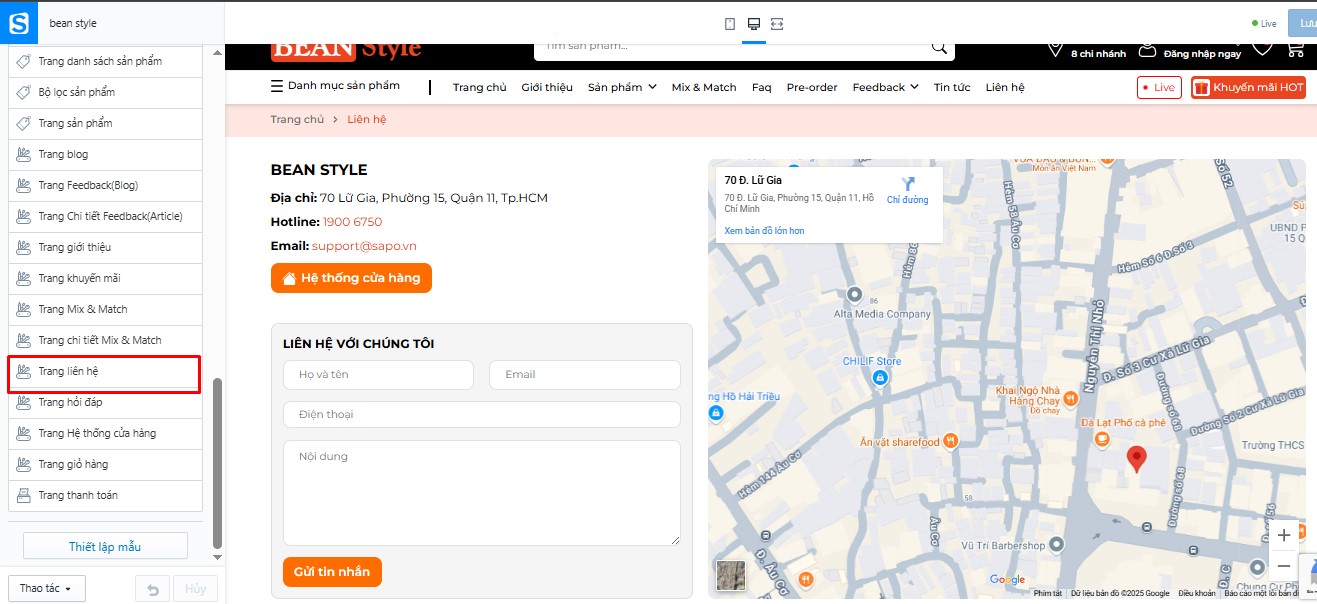Select Trang Hệ thống cửa hàng template

coord(105,433)
